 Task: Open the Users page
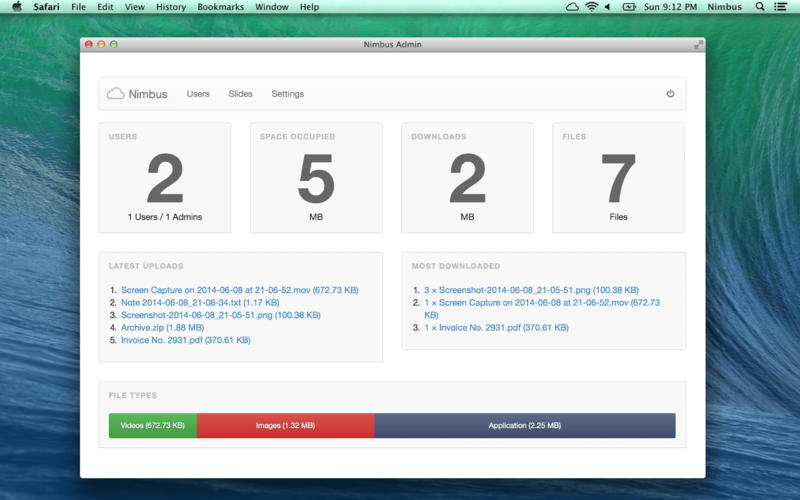(x=198, y=94)
